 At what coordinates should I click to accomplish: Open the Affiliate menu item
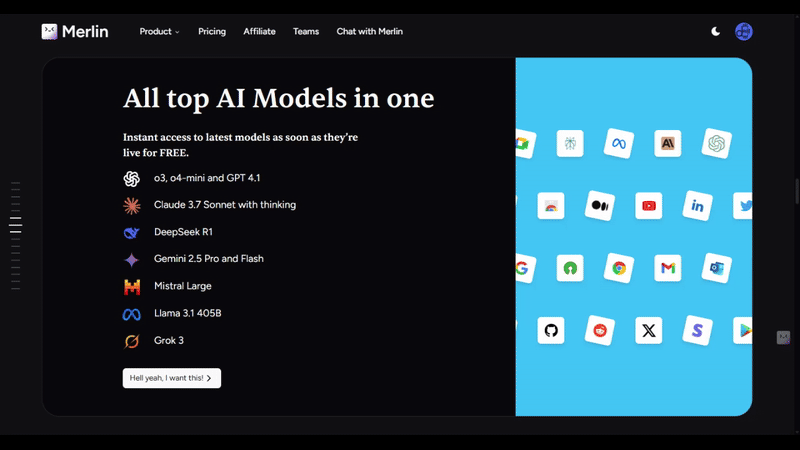259,32
